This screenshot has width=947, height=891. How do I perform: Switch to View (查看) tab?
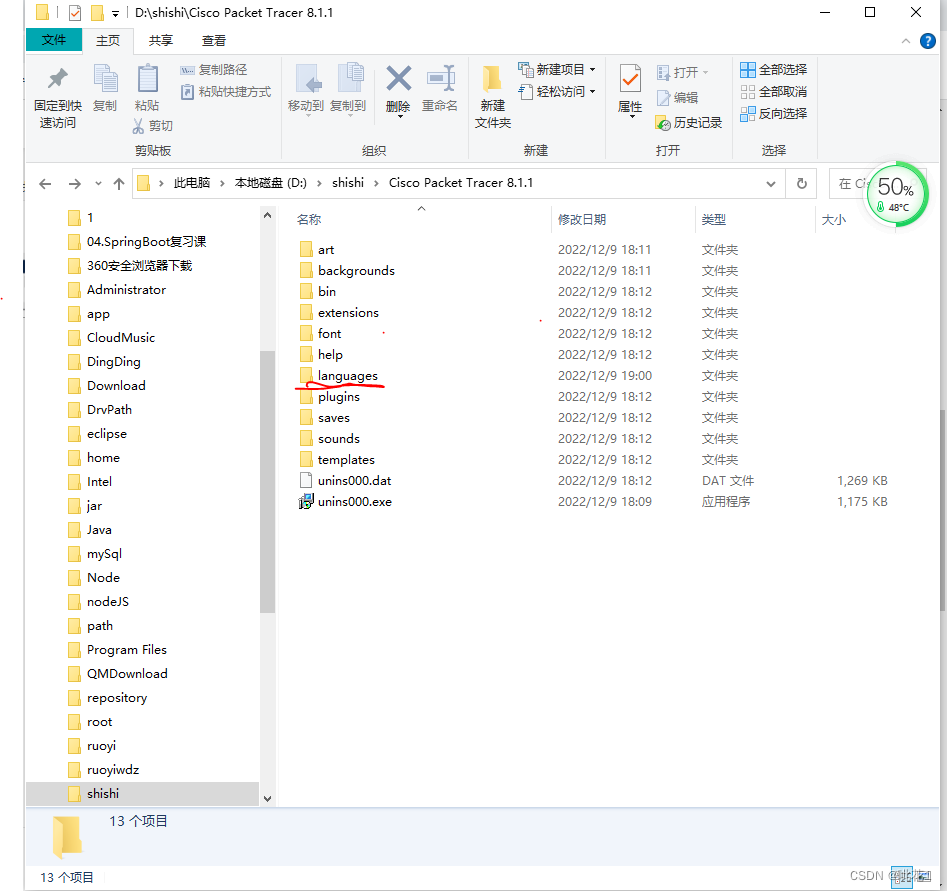click(x=214, y=40)
